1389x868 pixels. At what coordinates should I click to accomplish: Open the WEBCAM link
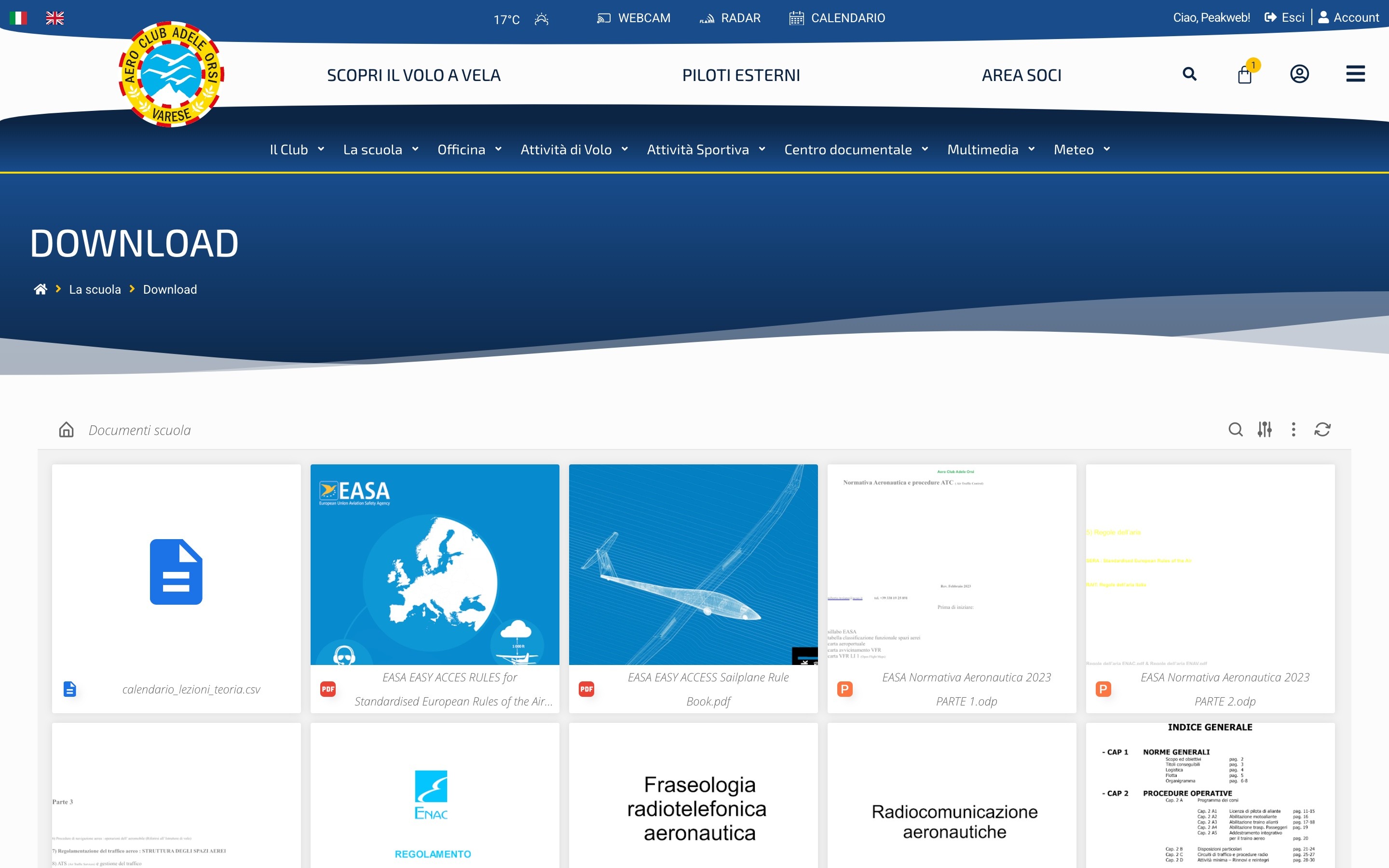(634, 18)
